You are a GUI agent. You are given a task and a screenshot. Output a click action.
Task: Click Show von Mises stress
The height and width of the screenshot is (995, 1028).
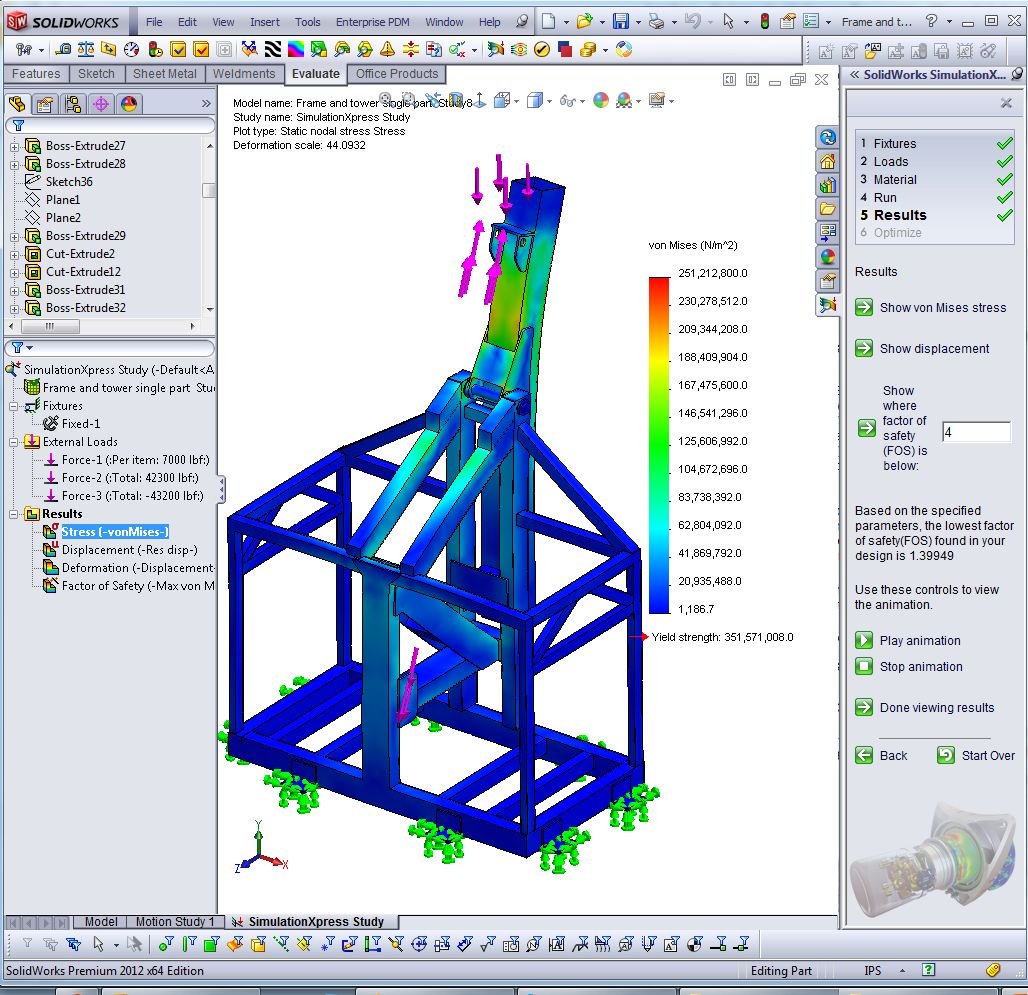(932, 307)
